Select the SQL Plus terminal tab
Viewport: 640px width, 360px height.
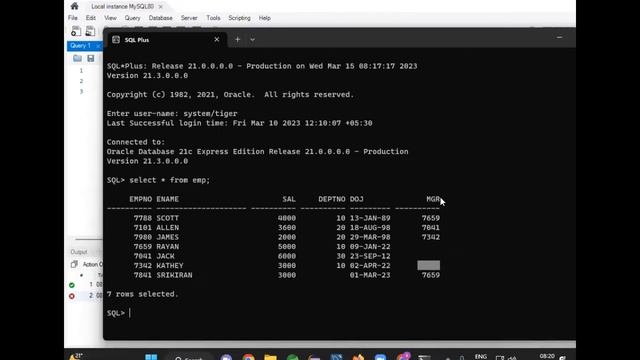(x=166, y=40)
